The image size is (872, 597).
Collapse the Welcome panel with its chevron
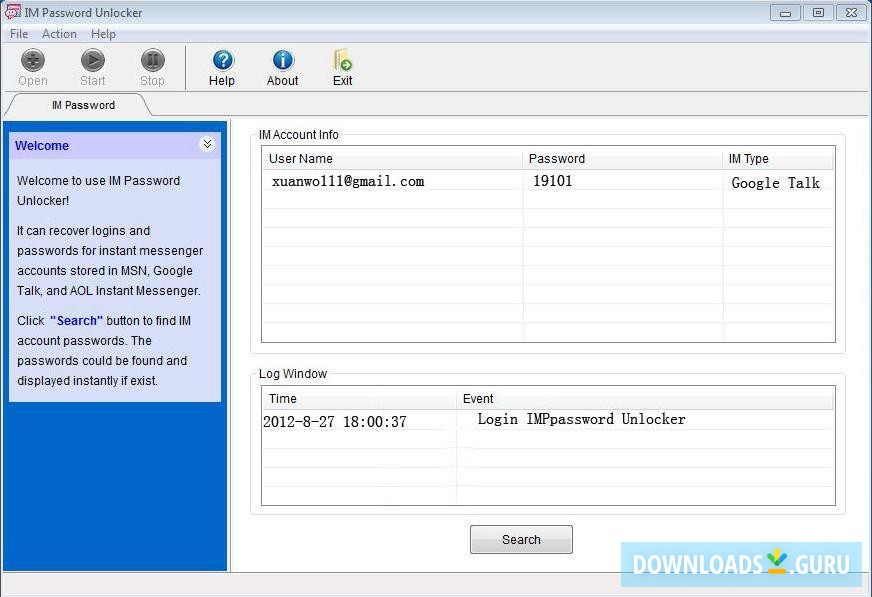tap(207, 144)
